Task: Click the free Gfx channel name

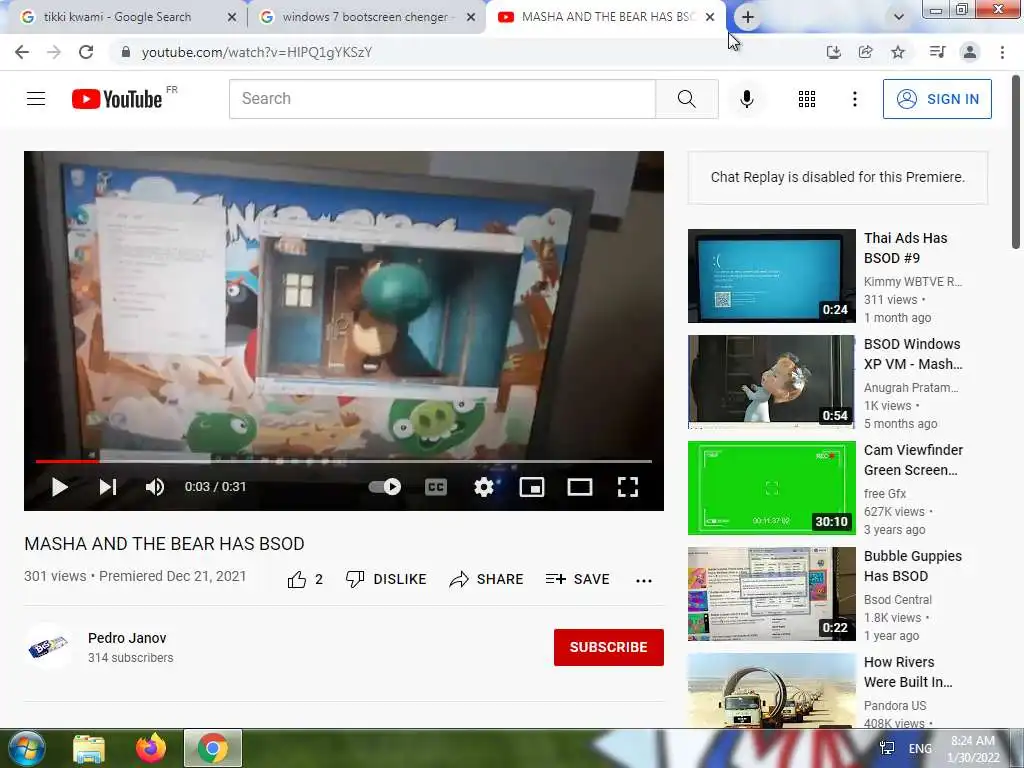Action: pos(885,494)
